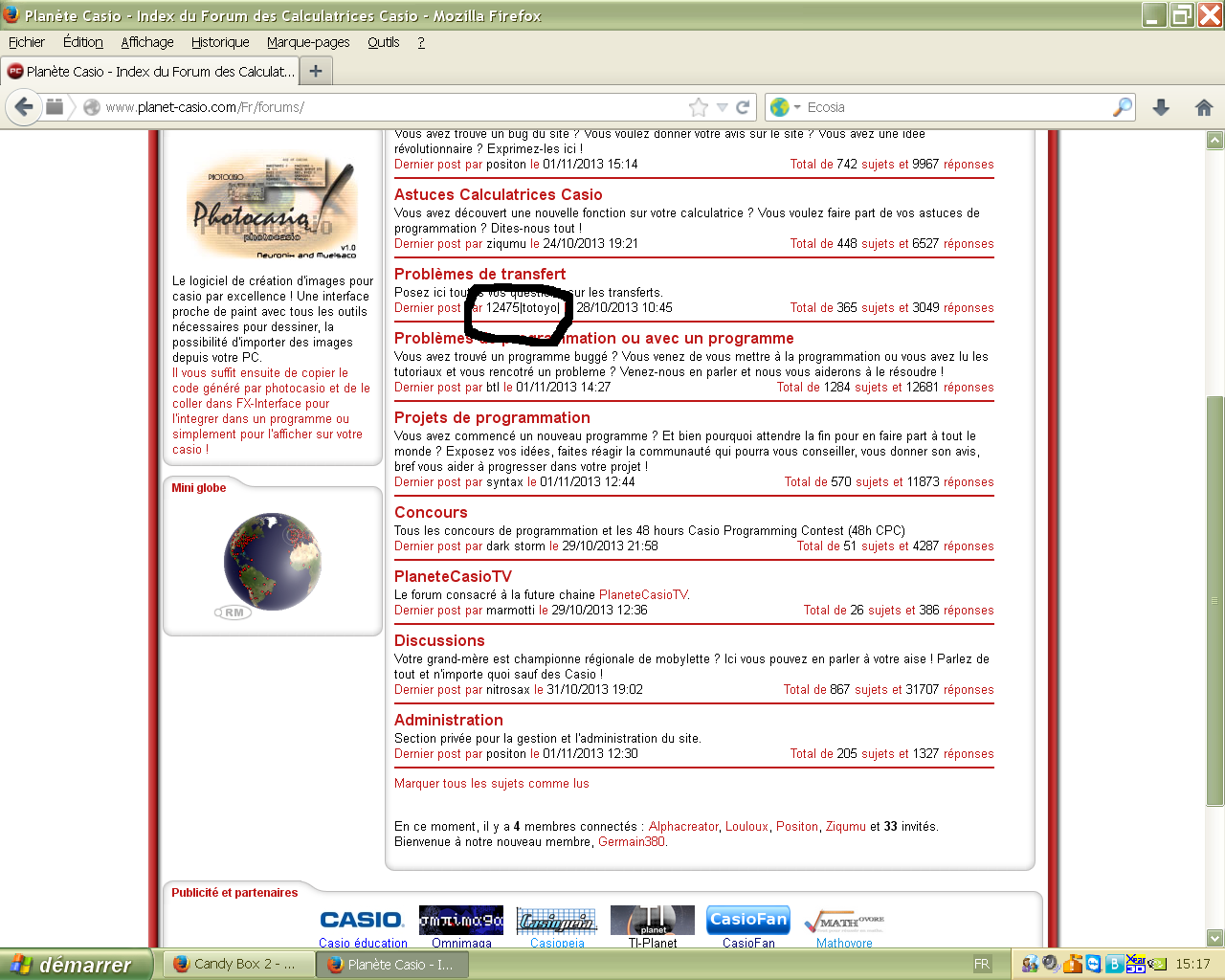Open the Astuces Calculatrices Casio forum

click(499, 194)
